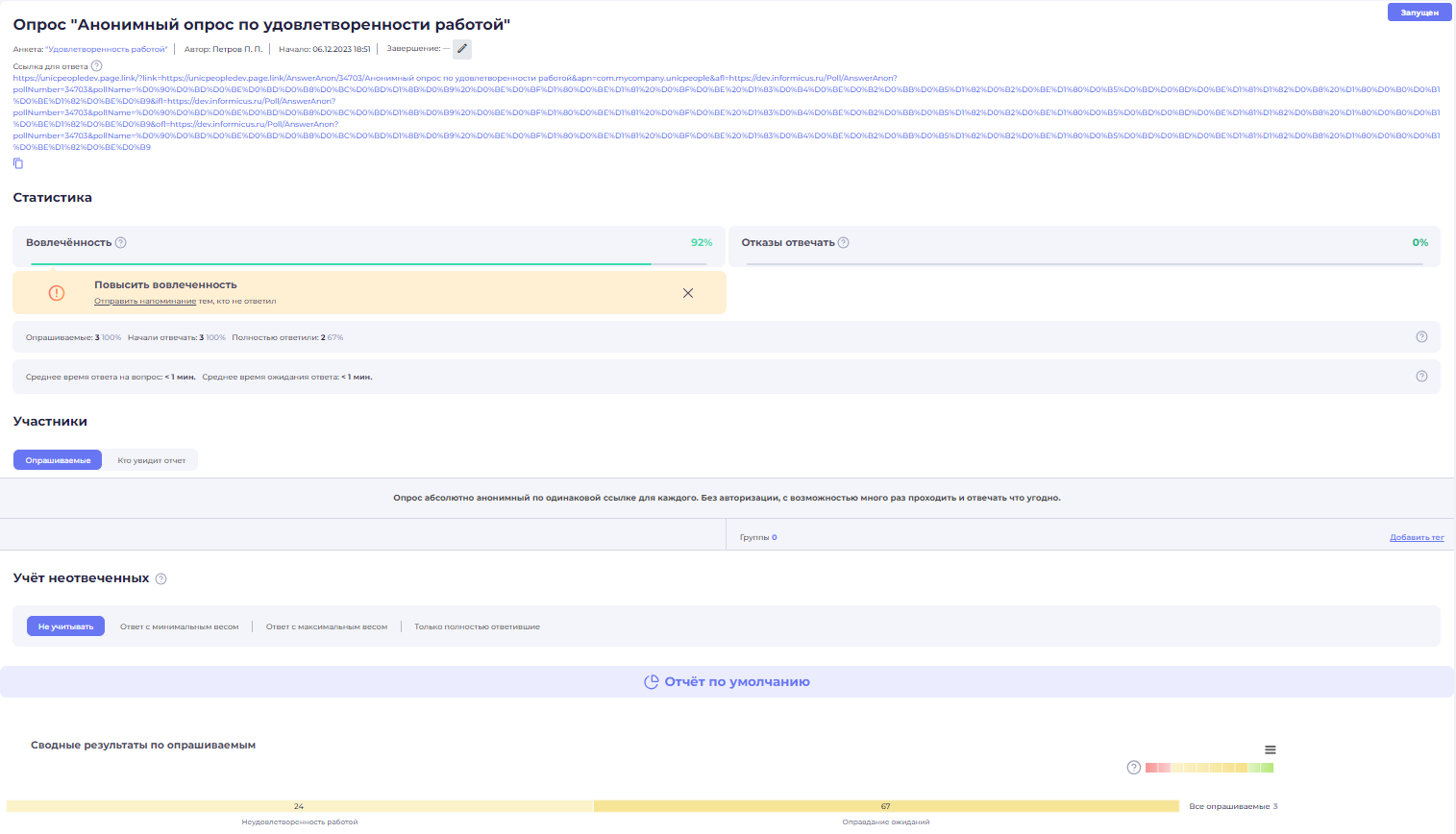Image resolution: width=1456 pixels, height=834 pixels.
Task: Click the pencil edit icon beside Завершение
Action: click(x=462, y=49)
